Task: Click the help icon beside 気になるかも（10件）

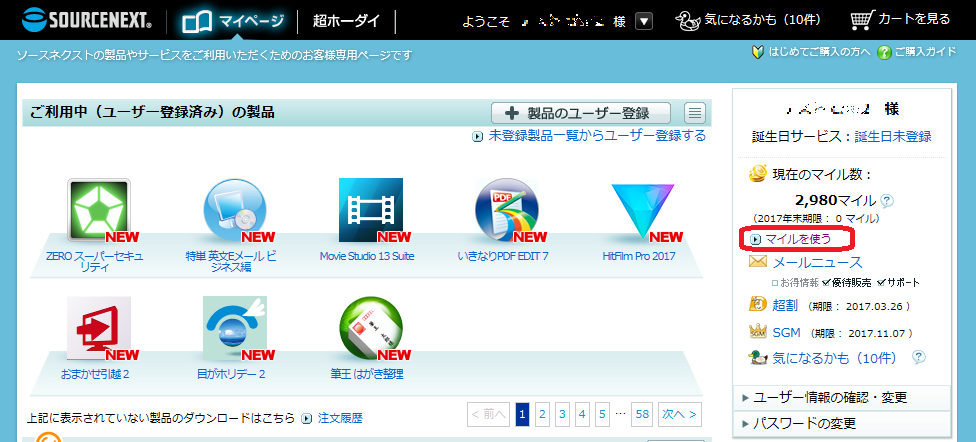Action: coord(919,357)
